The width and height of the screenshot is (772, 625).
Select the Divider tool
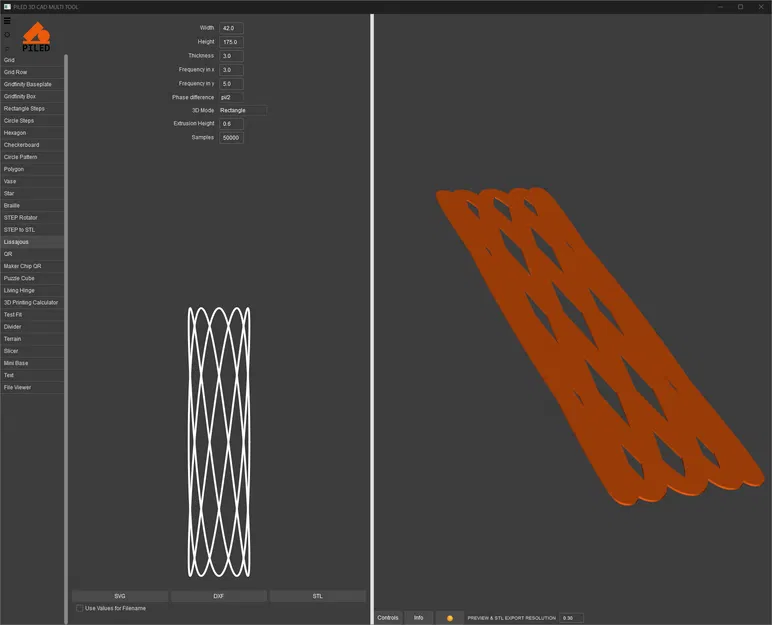coord(32,327)
